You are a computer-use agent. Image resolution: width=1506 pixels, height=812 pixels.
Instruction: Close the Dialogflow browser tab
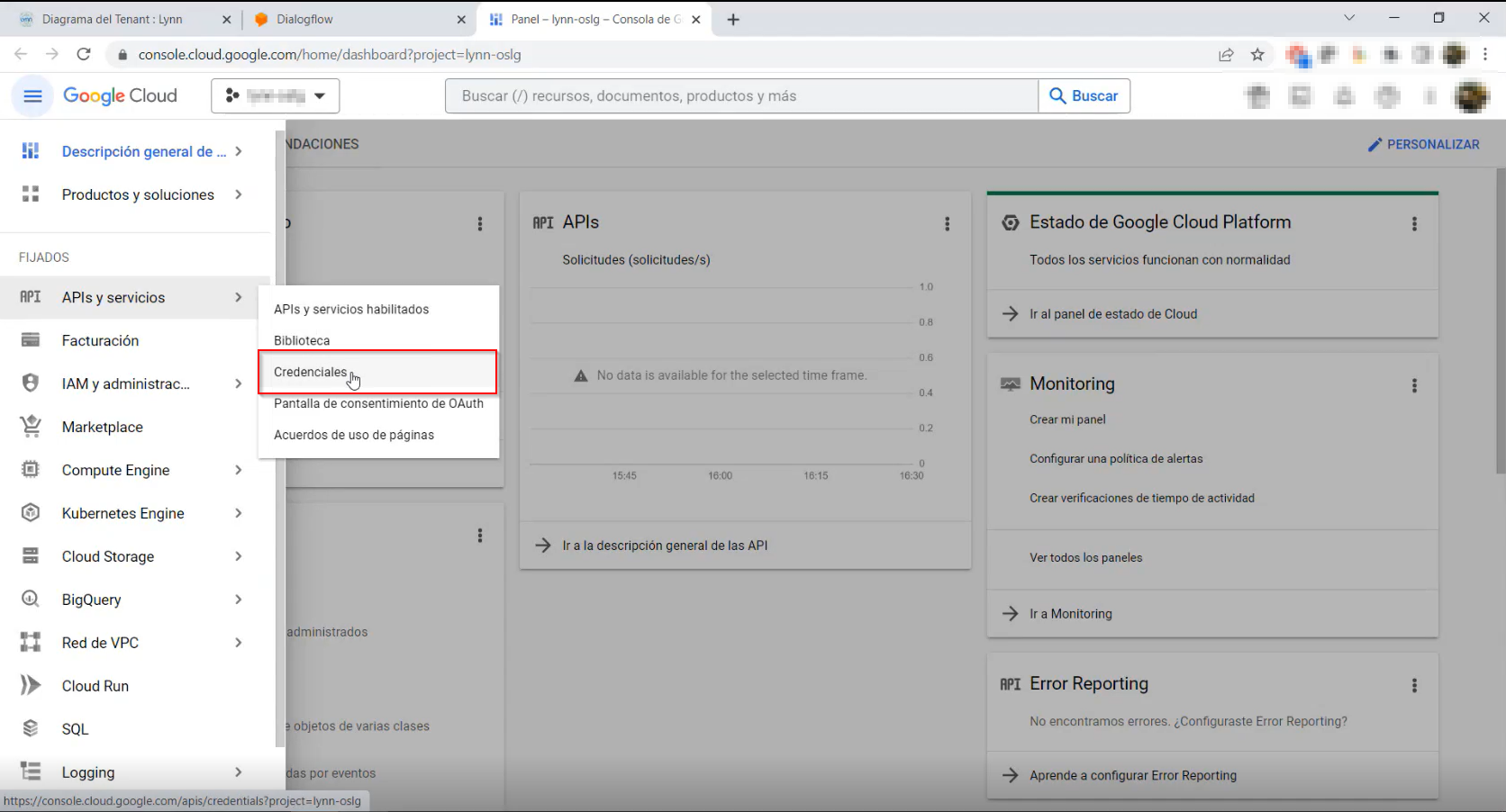(461, 19)
